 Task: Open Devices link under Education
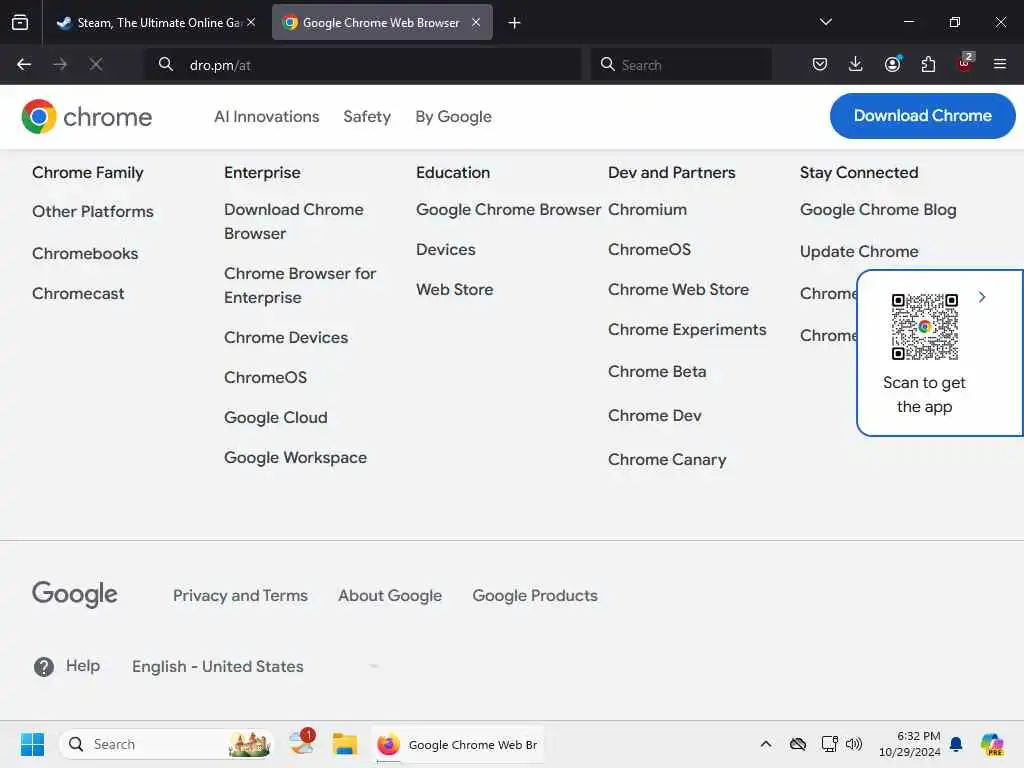pyautogui.click(x=445, y=249)
